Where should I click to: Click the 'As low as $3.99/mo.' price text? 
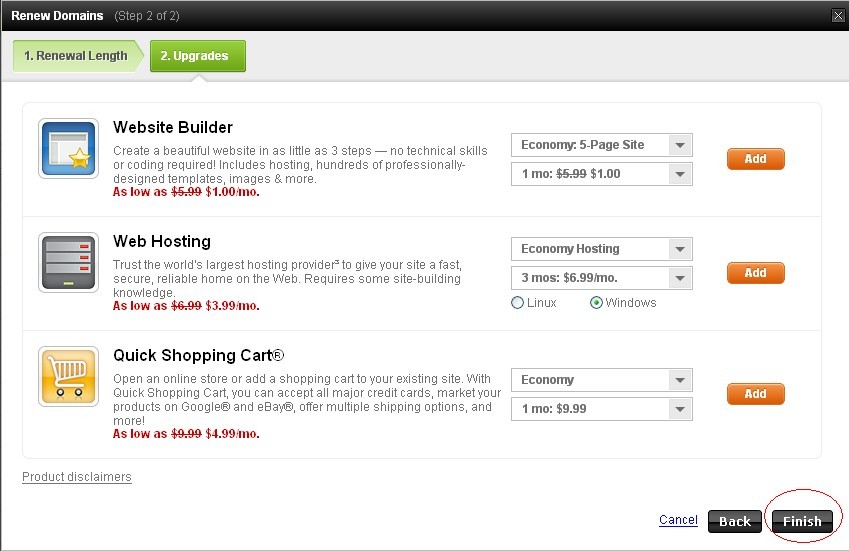point(186,306)
